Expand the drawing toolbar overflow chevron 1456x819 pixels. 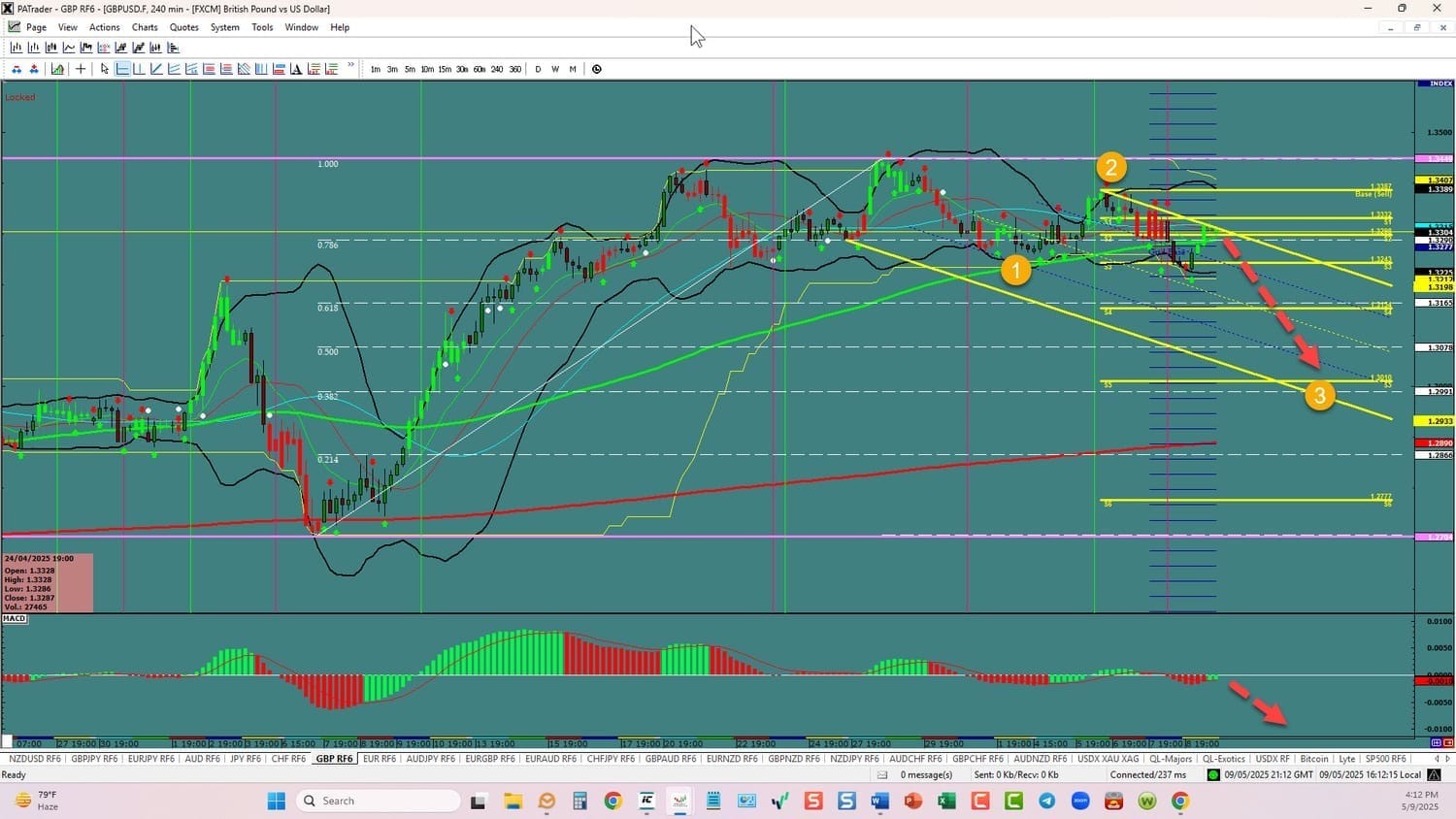coord(350,65)
